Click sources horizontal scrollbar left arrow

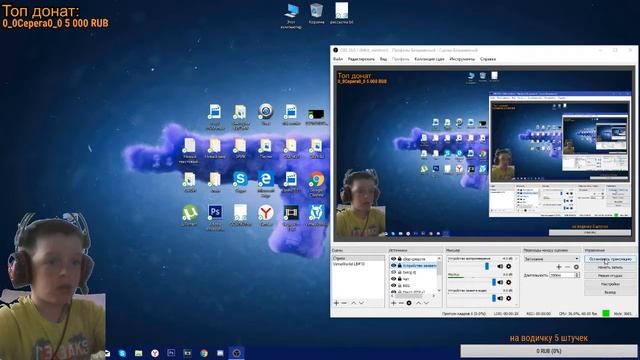pyautogui.click(x=391, y=296)
